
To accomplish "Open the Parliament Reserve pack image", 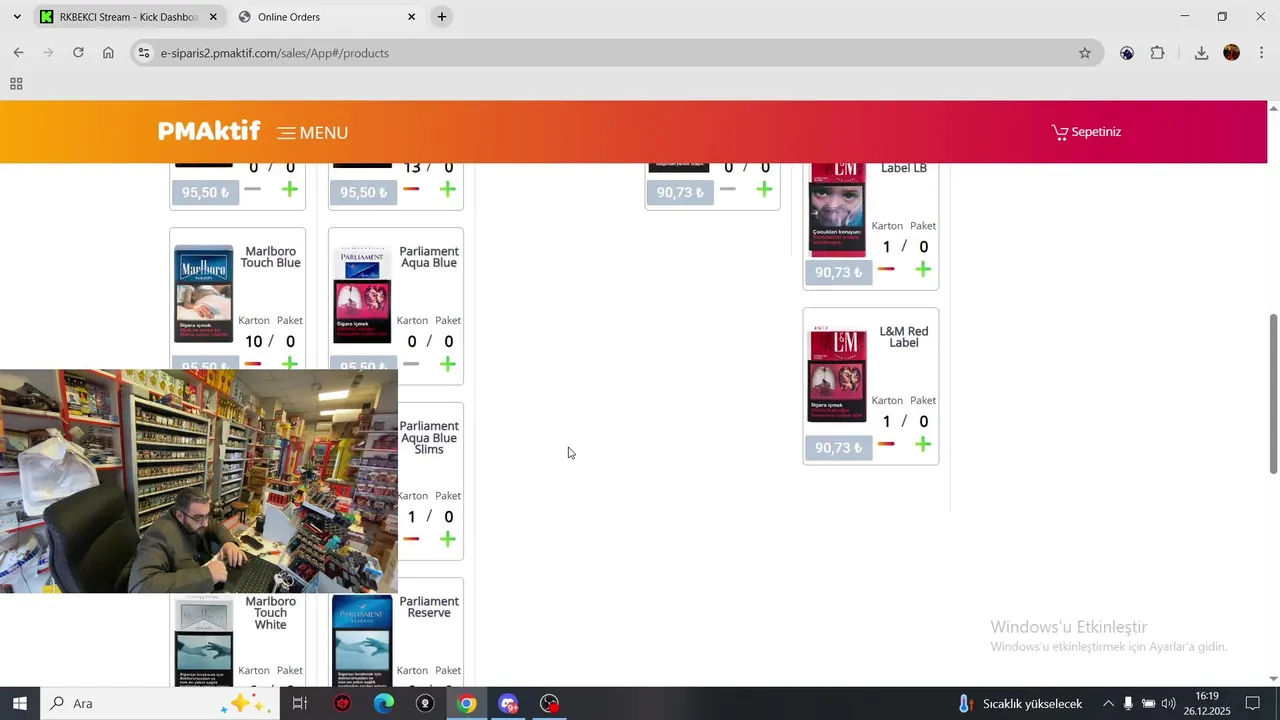I will click(x=362, y=640).
